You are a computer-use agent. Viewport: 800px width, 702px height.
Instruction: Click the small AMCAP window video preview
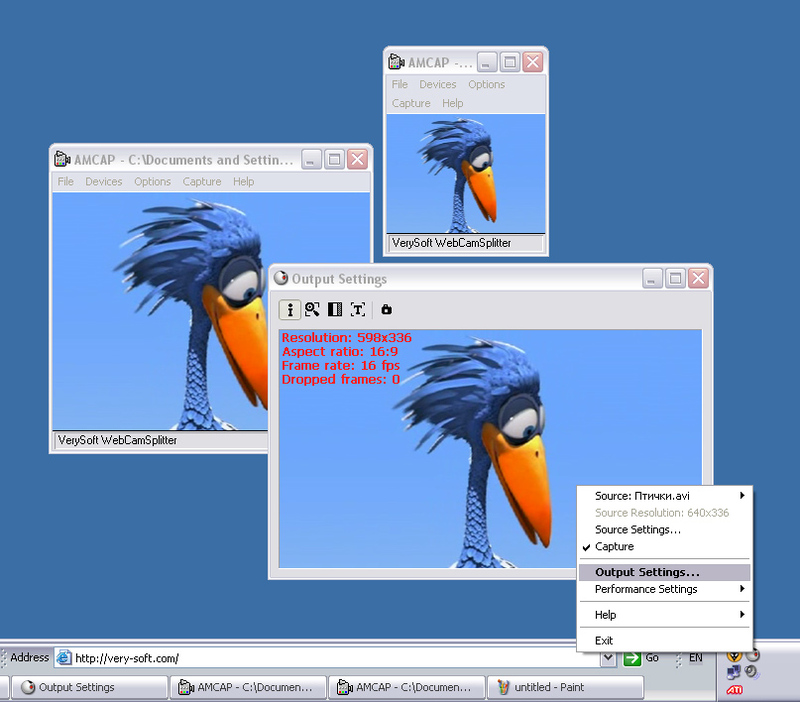coord(465,173)
